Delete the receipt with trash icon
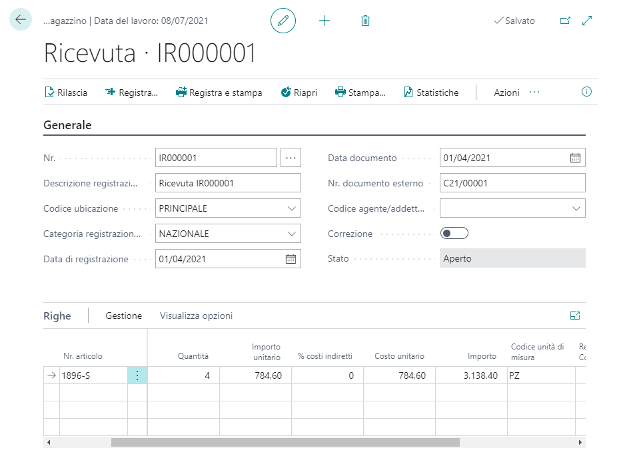 (x=365, y=21)
